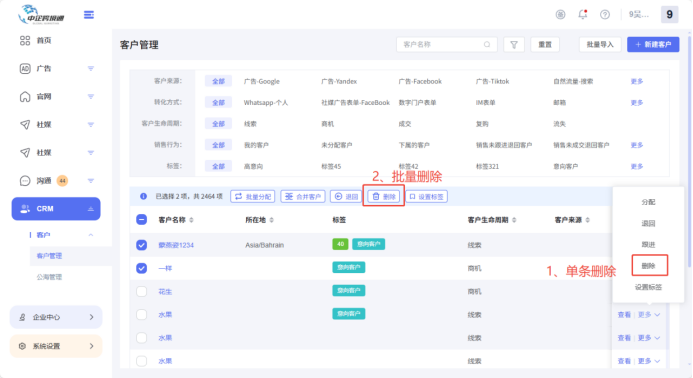Filter lifecycle by 成交

point(404,124)
